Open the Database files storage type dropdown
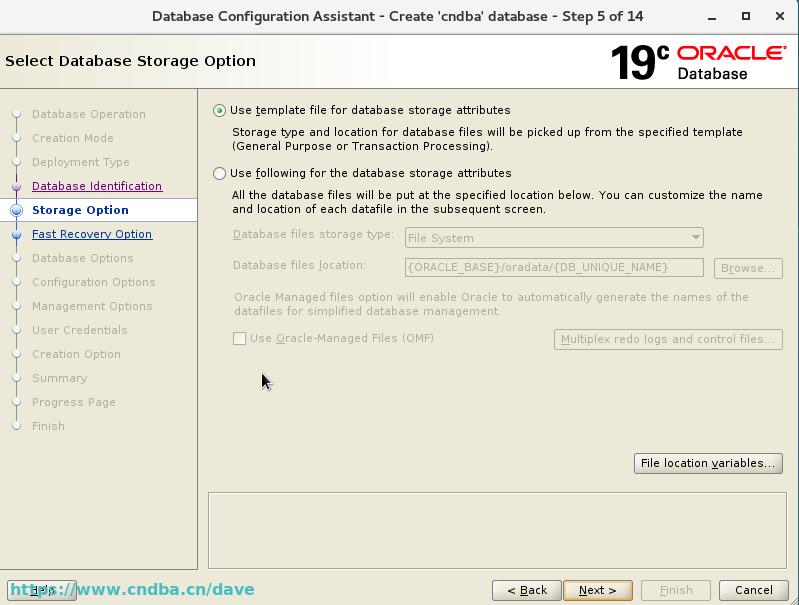Viewport: 799px width, 605px height. pos(554,238)
